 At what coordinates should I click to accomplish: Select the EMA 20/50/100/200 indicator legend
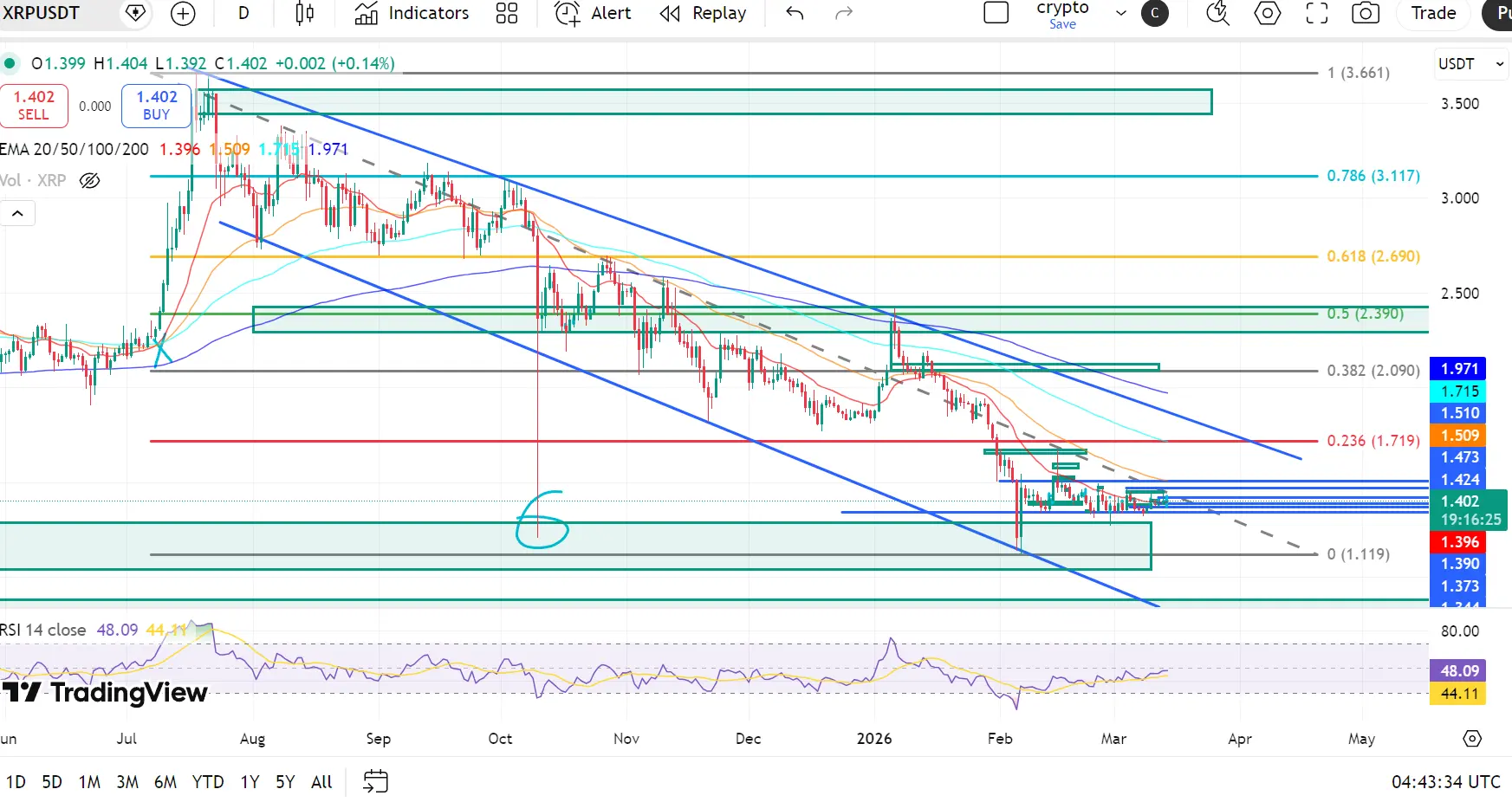coord(75,149)
